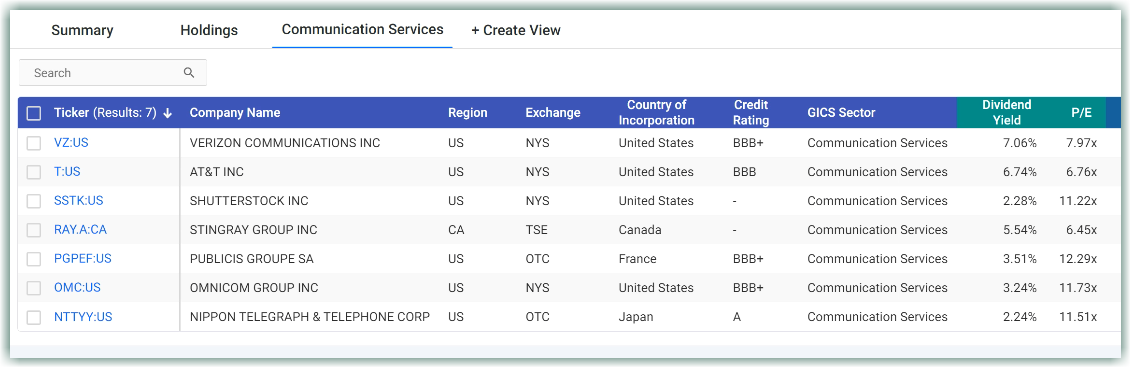This screenshot has width=1131, height=368.
Task: Click the 6.74% dividend yield value
Action: (1019, 172)
